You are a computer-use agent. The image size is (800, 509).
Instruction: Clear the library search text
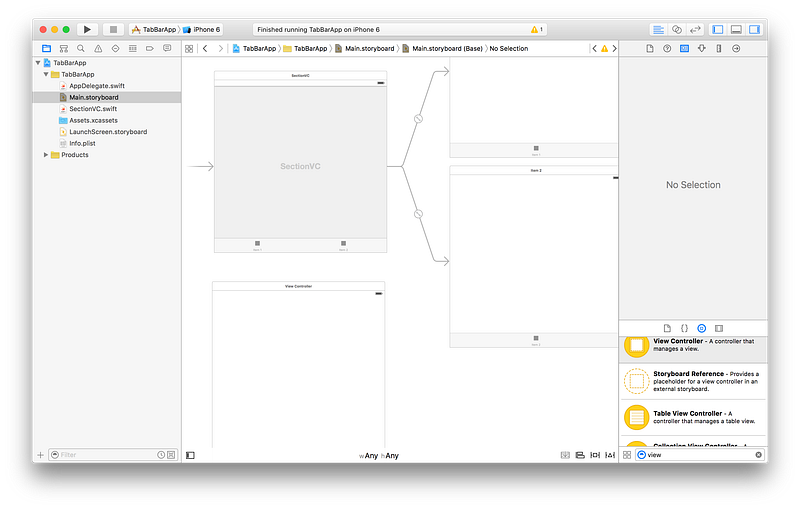pos(759,455)
